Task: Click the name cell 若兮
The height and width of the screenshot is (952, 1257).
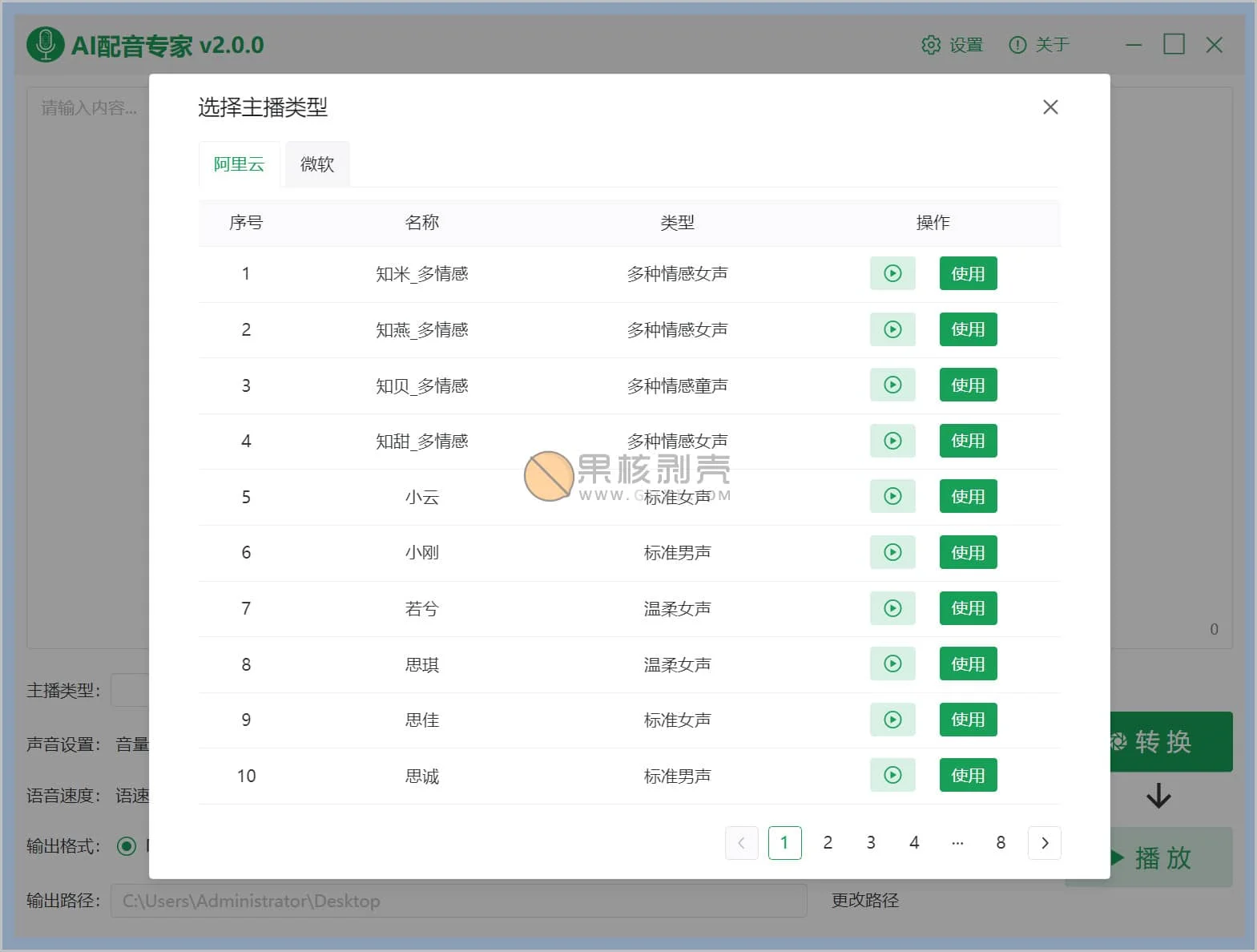Action: pyautogui.click(x=422, y=608)
